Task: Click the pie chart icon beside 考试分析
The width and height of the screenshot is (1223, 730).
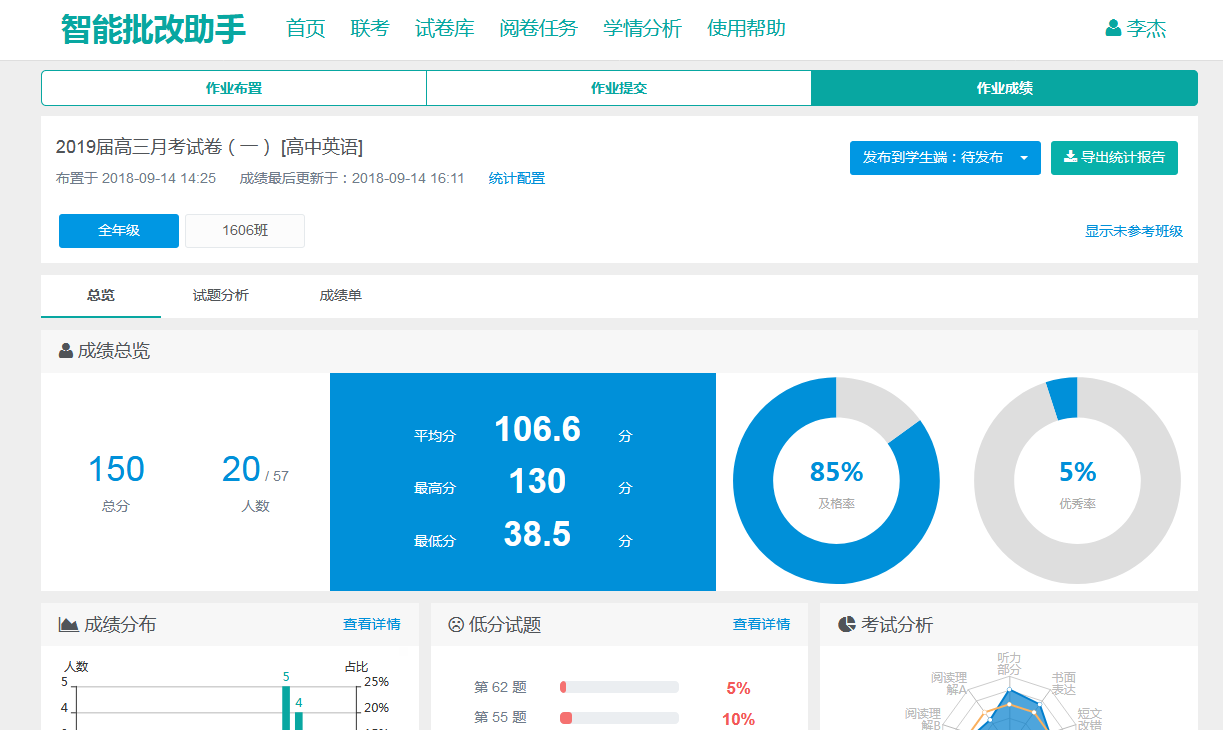Action: click(846, 625)
